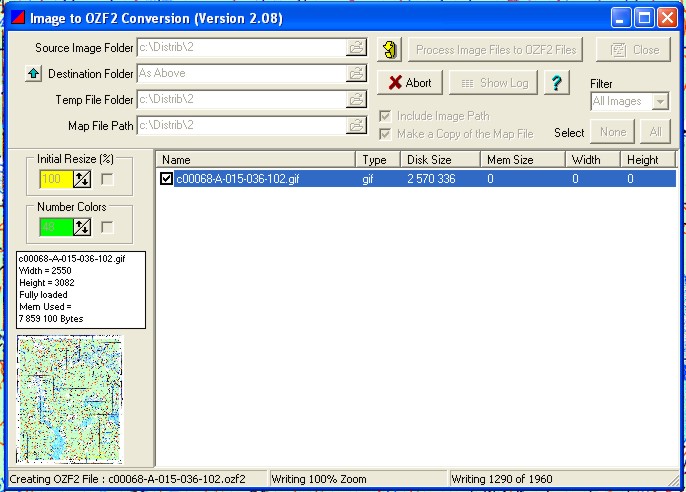Image resolution: width=686 pixels, height=492 pixels.
Task: Toggle the Number Colors checkbox
Action: pyautogui.click(x=107, y=227)
